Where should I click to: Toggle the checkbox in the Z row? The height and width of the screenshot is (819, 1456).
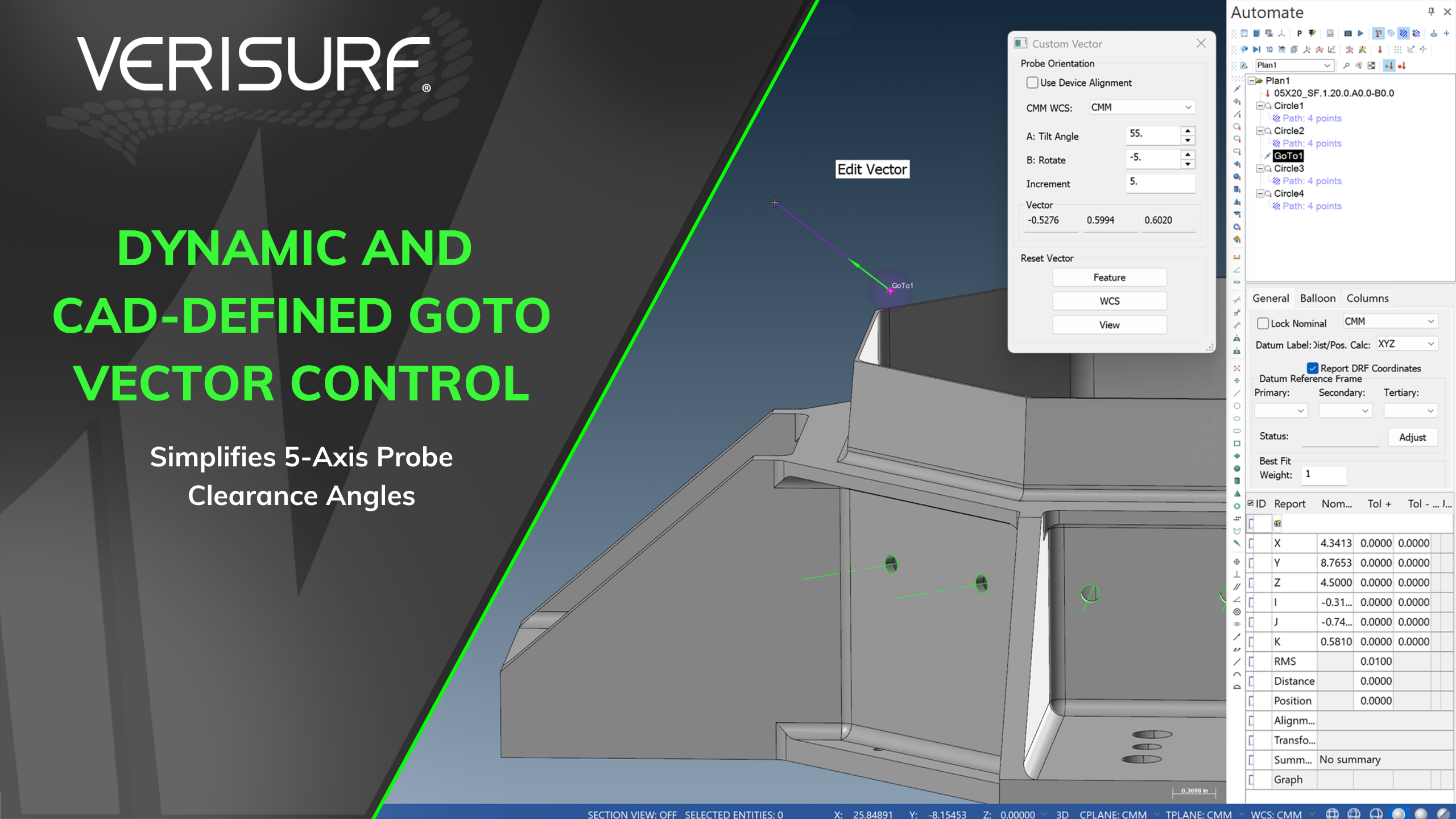pos(1251,582)
